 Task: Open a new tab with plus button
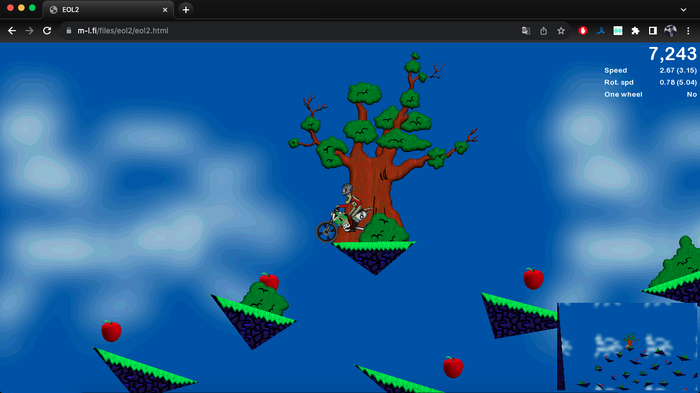click(x=186, y=9)
